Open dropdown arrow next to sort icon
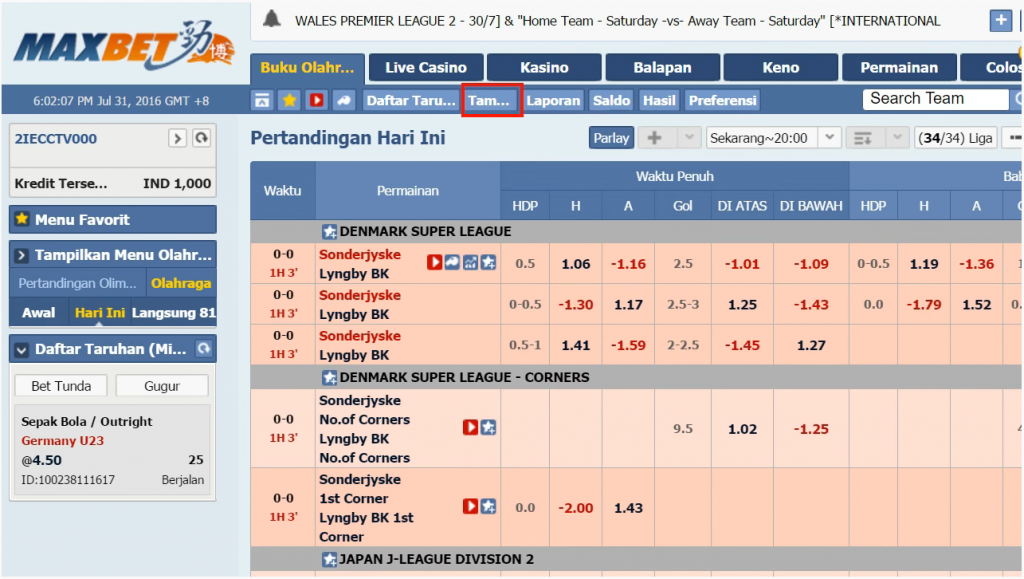The image size is (1024, 579). [897, 138]
